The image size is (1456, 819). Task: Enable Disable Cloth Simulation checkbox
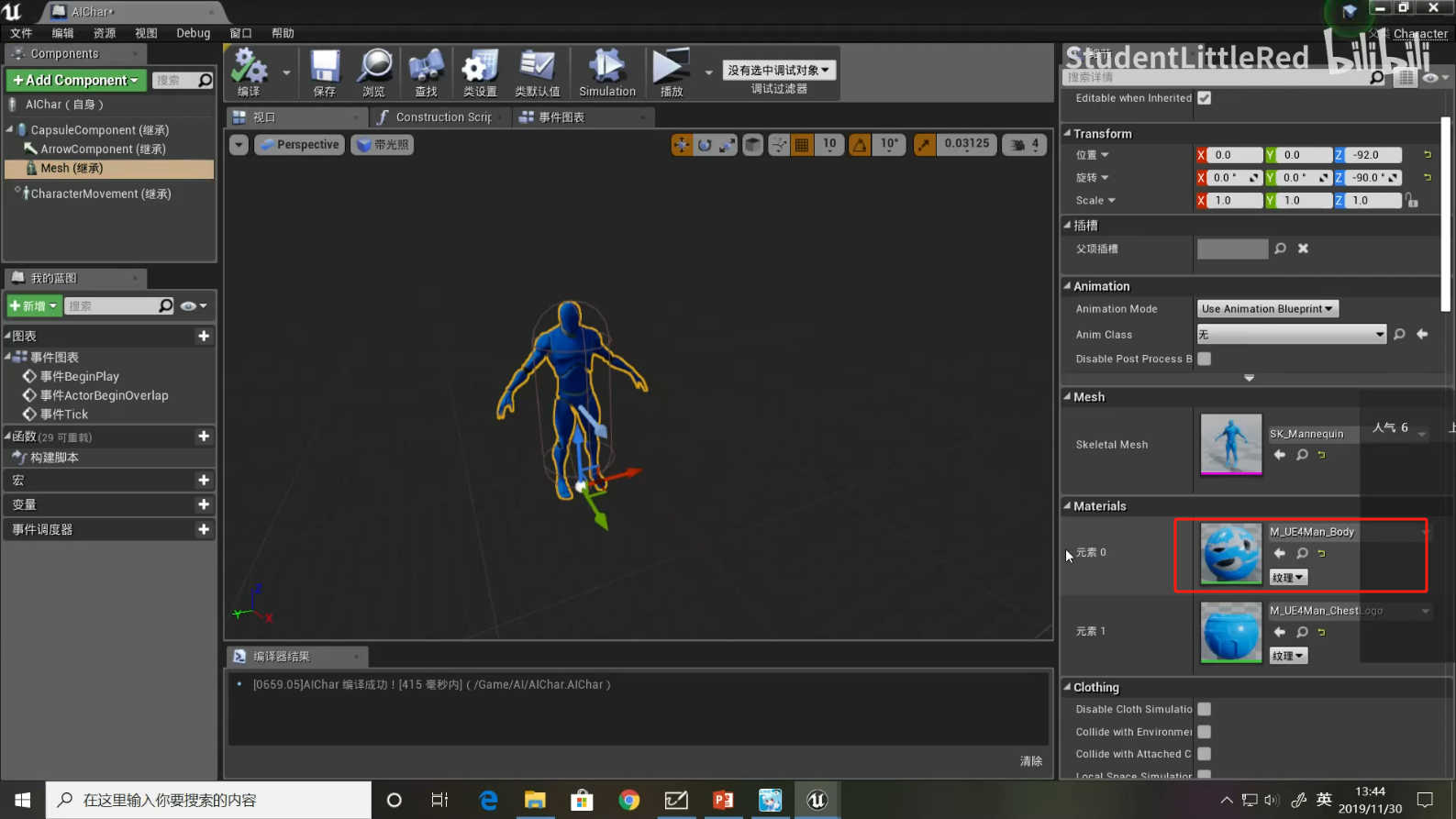pos(1205,709)
